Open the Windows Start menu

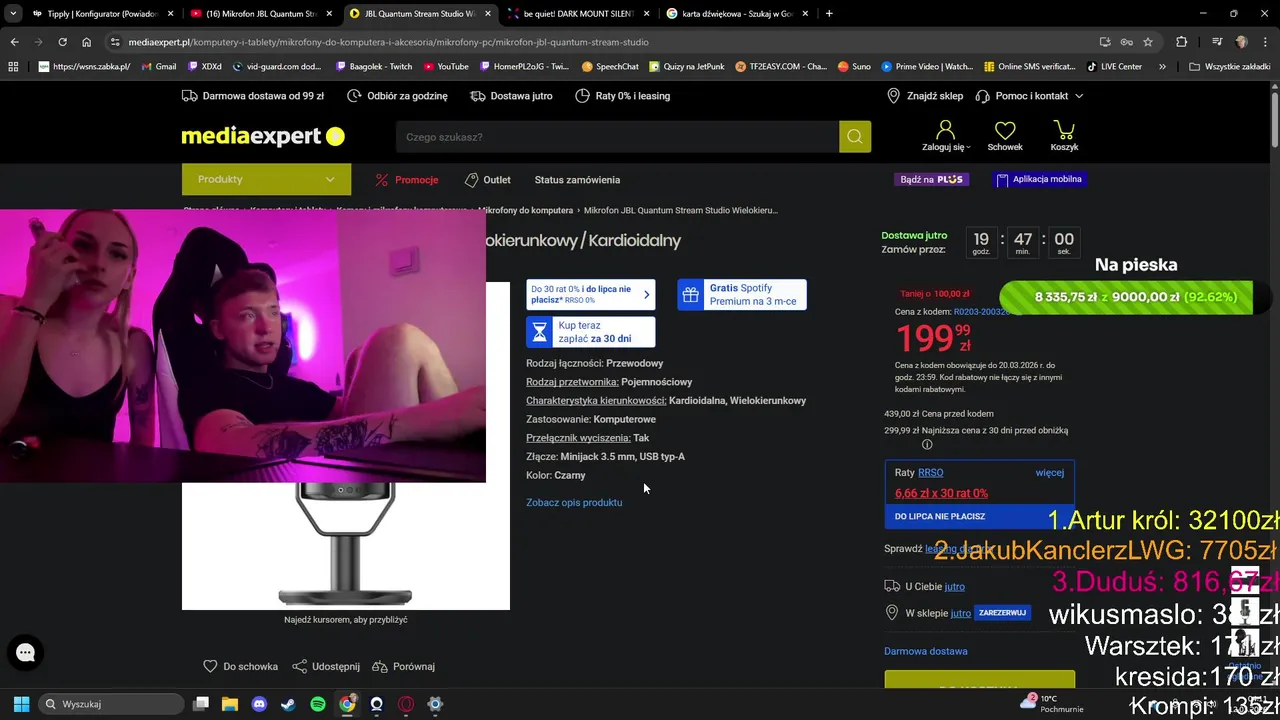tap(21, 704)
